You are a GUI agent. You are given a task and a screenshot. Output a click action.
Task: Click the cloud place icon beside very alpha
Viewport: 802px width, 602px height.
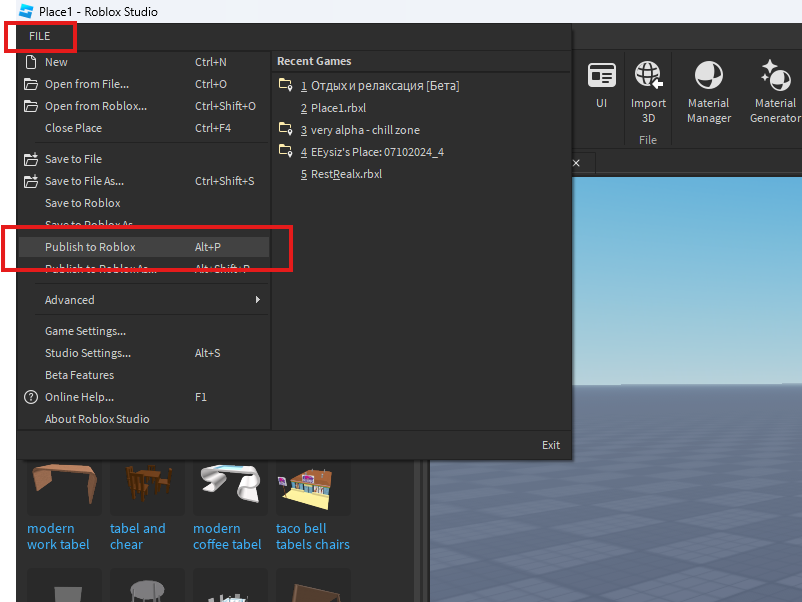tap(285, 129)
